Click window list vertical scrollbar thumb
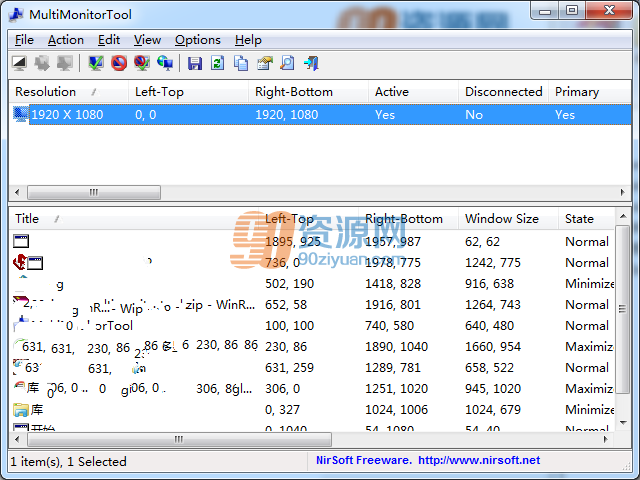The width and height of the screenshot is (640, 480). click(622, 309)
